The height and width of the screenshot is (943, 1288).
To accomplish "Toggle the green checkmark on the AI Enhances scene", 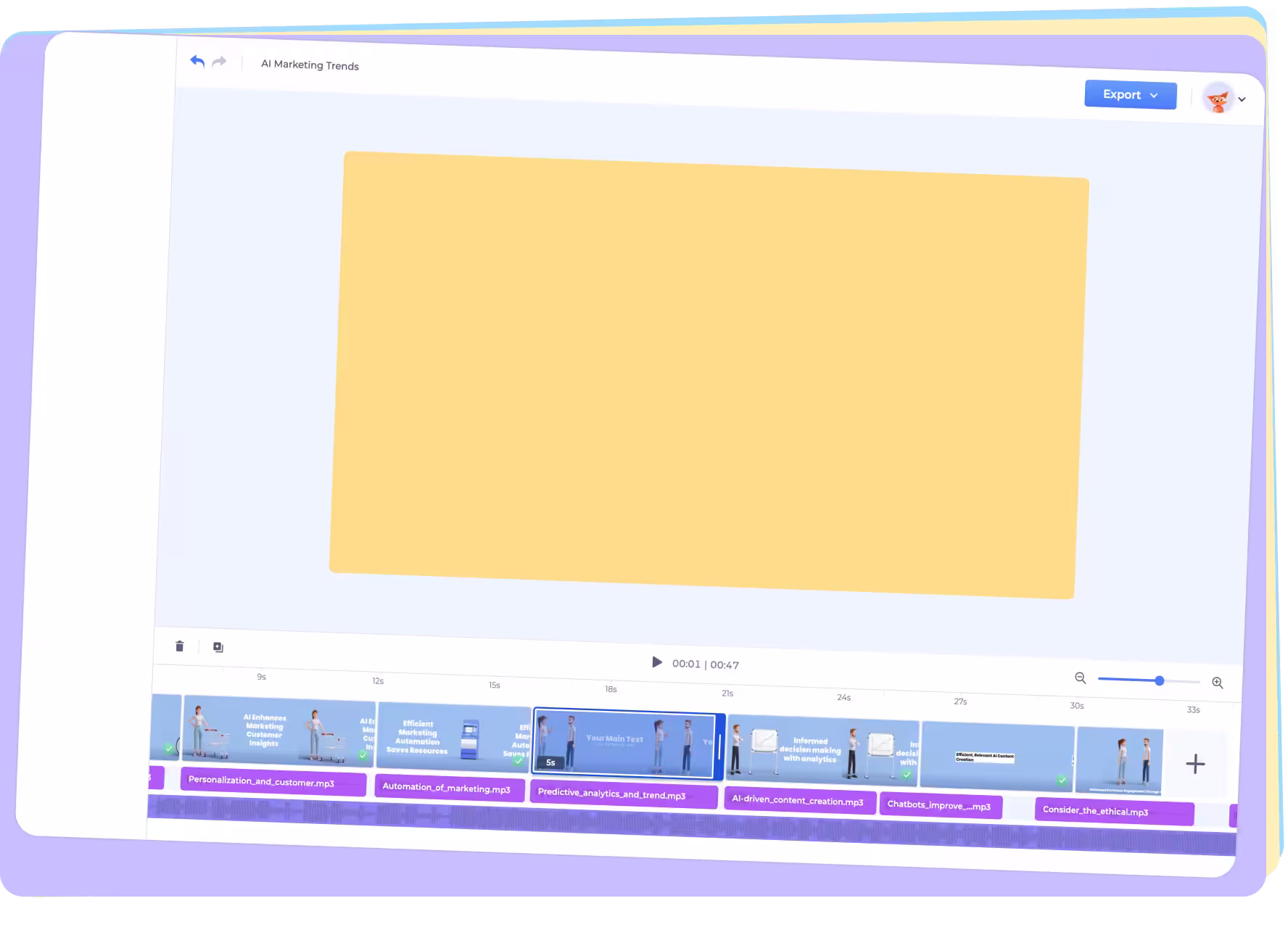I will coord(362,757).
